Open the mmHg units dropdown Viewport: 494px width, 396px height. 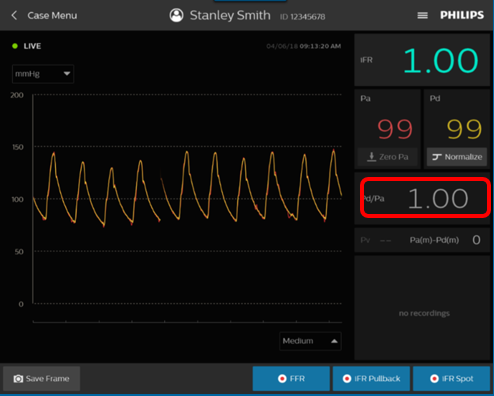[x=43, y=74]
